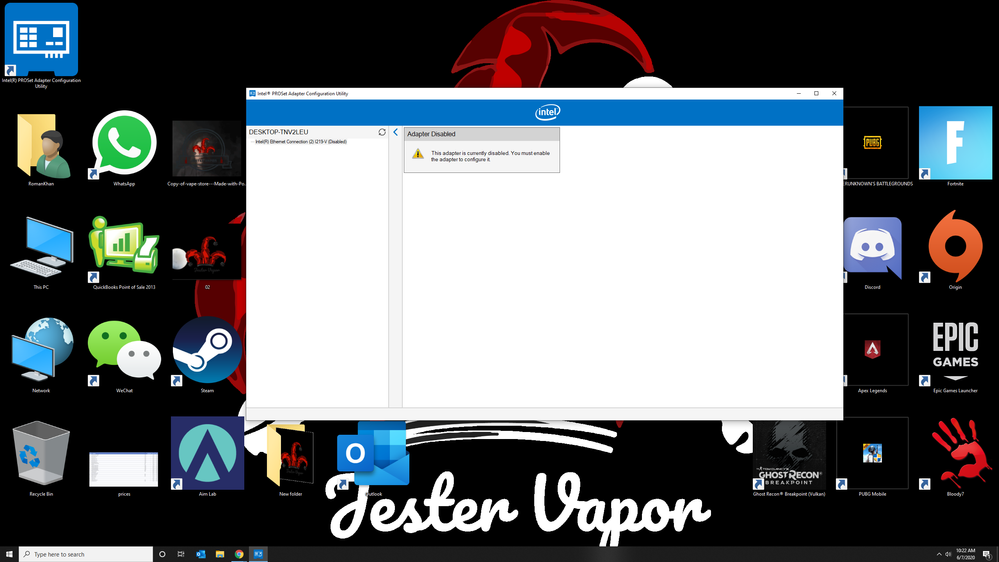999x562 pixels.
Task: Select the WeChat desktop shortcut
Action: 124,355
